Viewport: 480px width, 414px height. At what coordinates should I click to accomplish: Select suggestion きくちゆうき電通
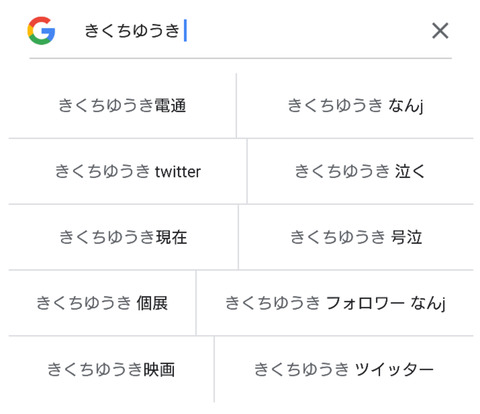click(x=122, y=105)
